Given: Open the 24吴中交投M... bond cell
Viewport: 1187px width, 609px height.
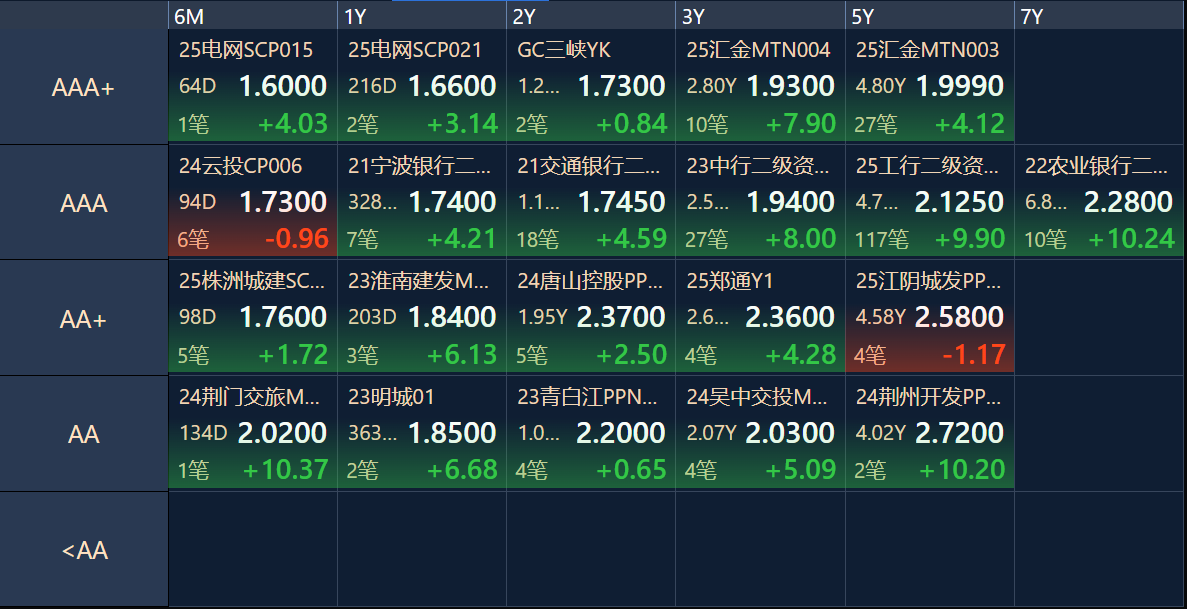Looking at the screenshot, I should pyautogui.click(x=760, y=433).
